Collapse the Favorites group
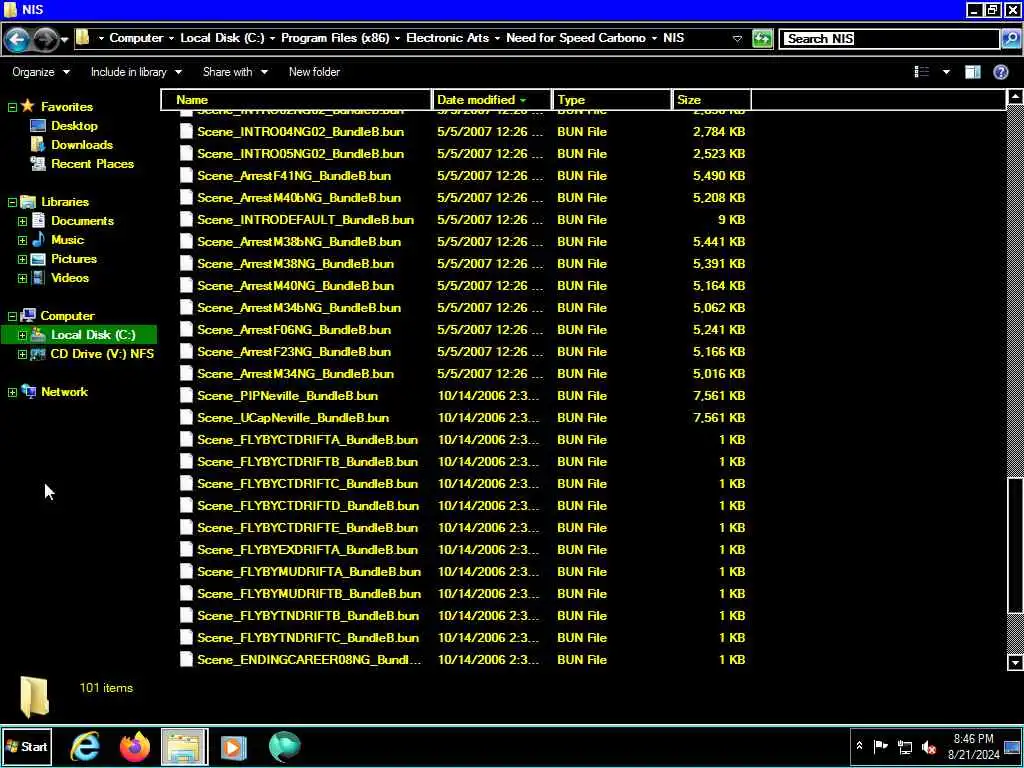The image size is (1024, 768). click(x=12, y=107)
